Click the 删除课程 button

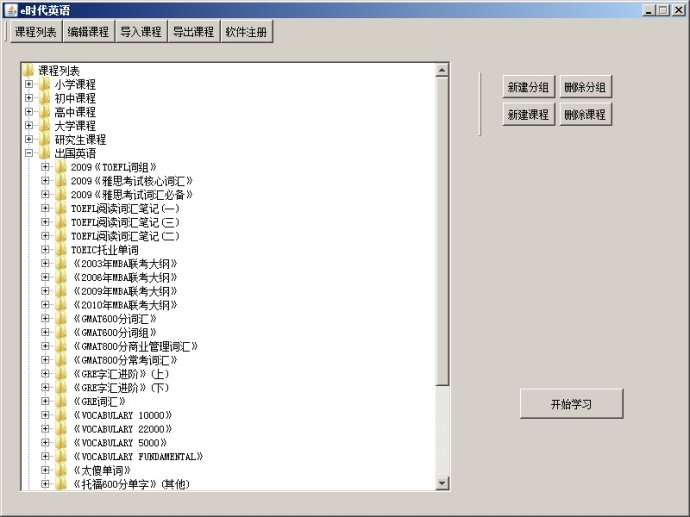click(585, 115)
